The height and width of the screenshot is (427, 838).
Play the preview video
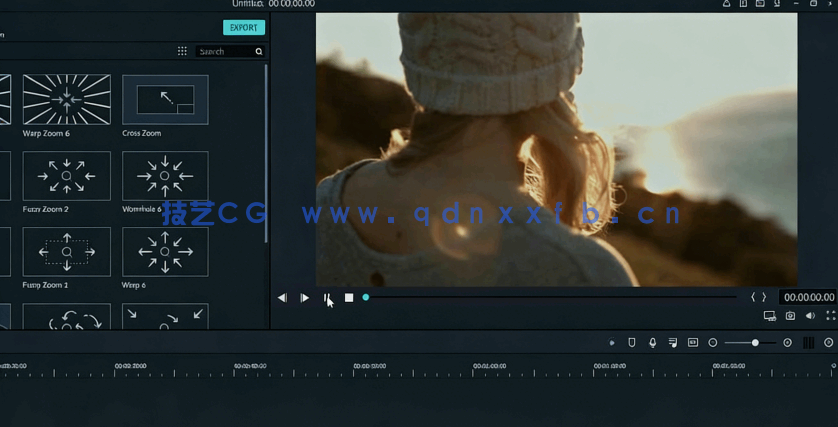click(305, 298)
